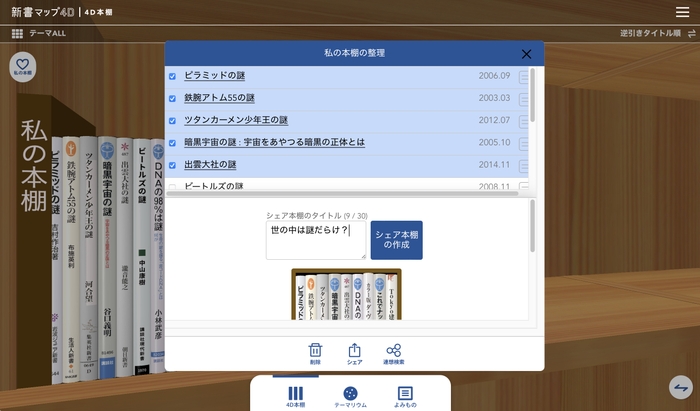Open the ツタンカーメン少年王の謎 title link
This screenshot has height=411, width=700.
tap(235, 120)
